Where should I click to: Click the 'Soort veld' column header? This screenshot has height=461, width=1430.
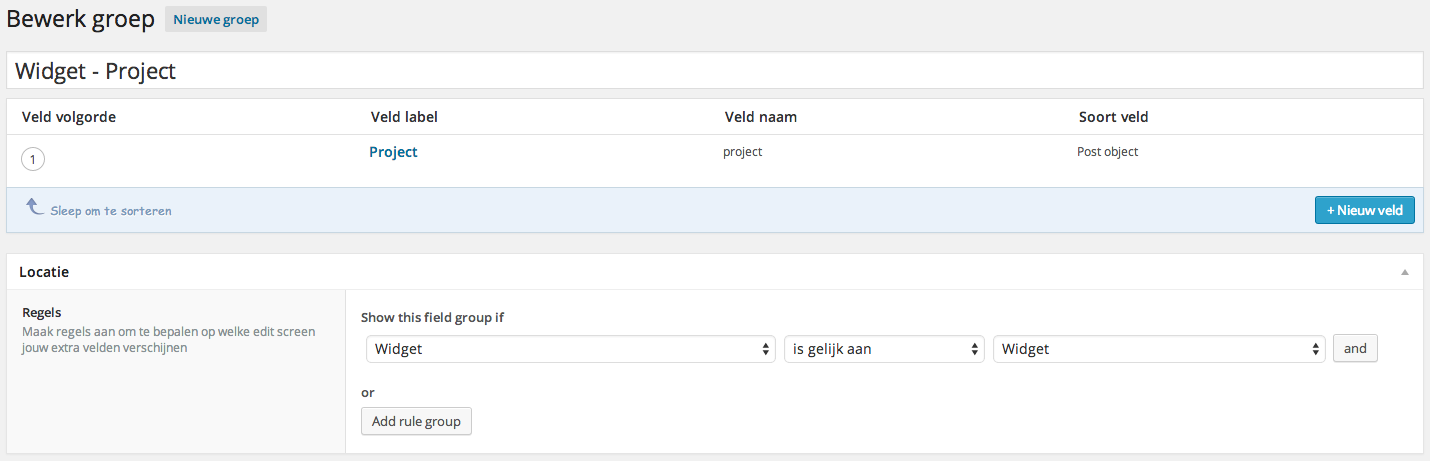pyautogui.click(x=1113, y=117)
